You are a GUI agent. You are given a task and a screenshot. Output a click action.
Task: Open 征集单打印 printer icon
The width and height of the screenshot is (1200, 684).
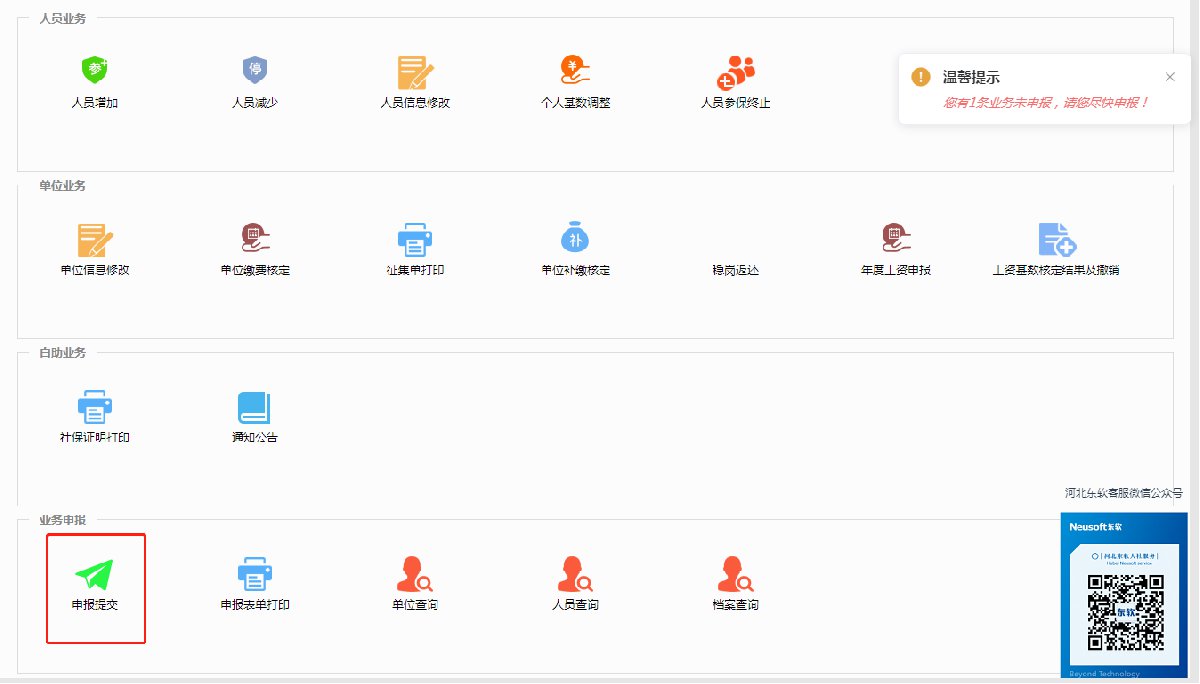pos(415,240)
